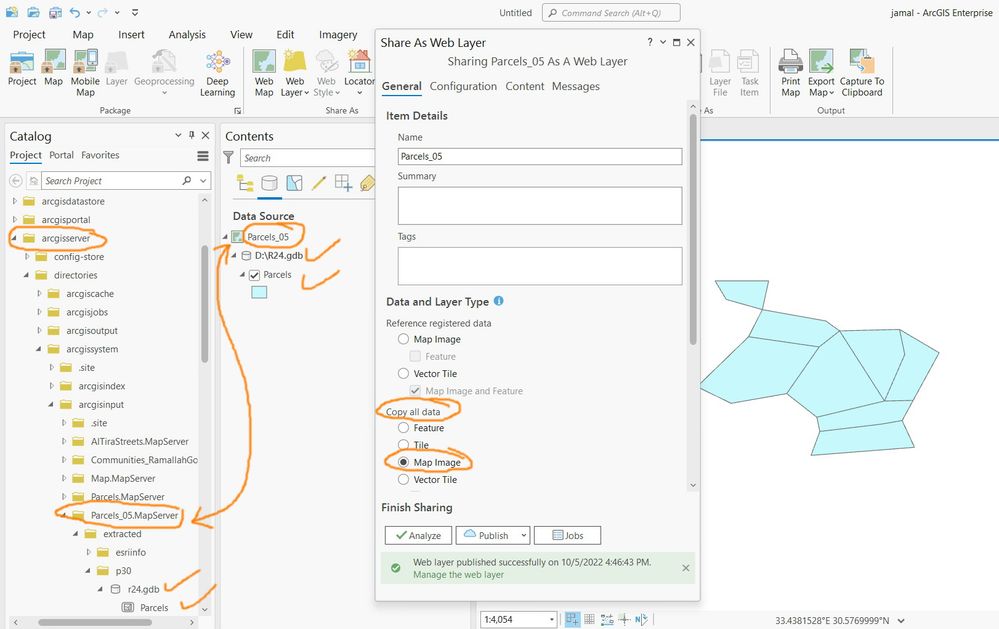Image resolution: width=999 pixels, height=629 pixels.
Task: Select List By Data Source icon
Action: (x=270, y=184)
